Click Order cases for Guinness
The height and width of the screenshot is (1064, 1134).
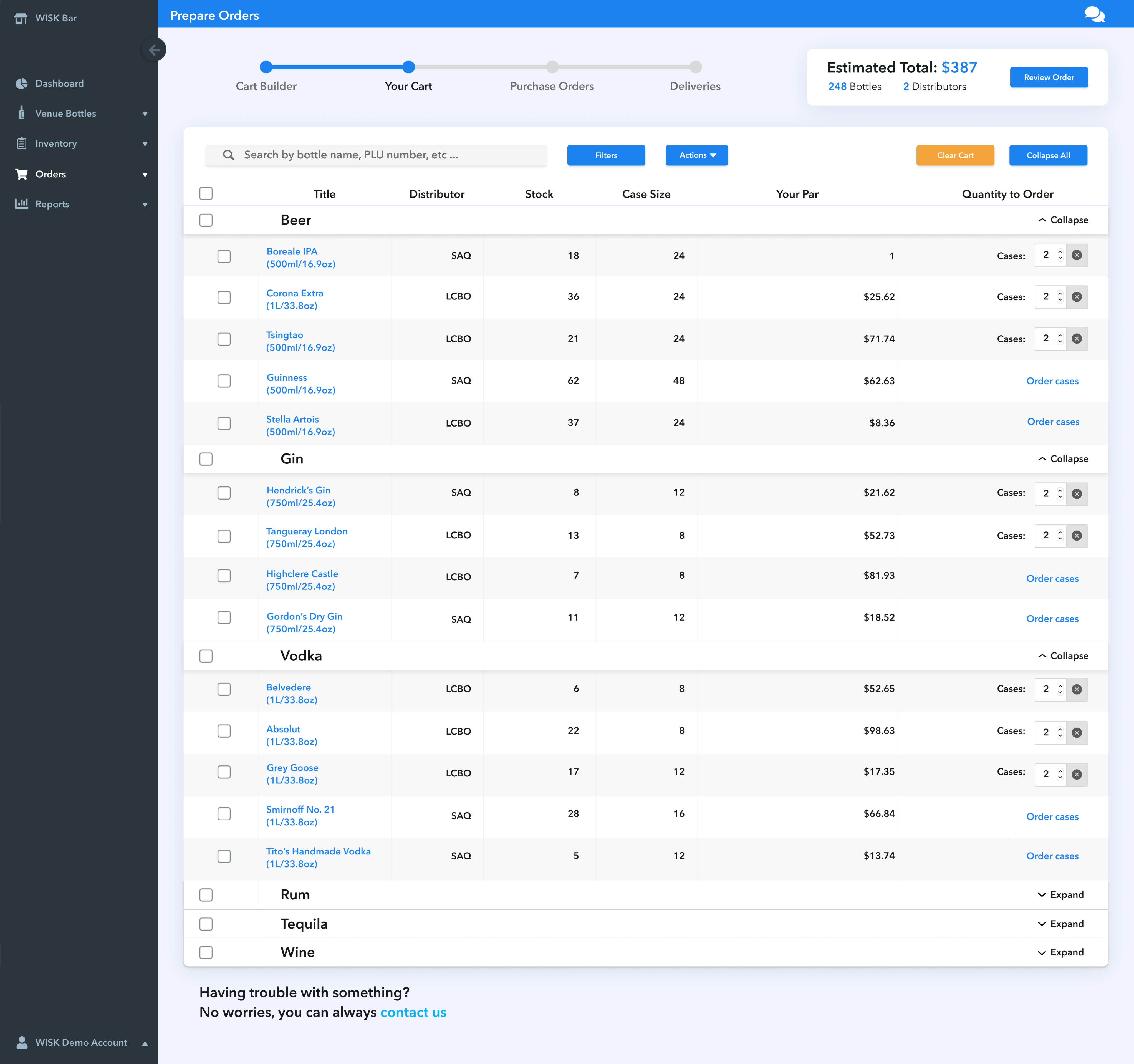[x=1052, y=381]
